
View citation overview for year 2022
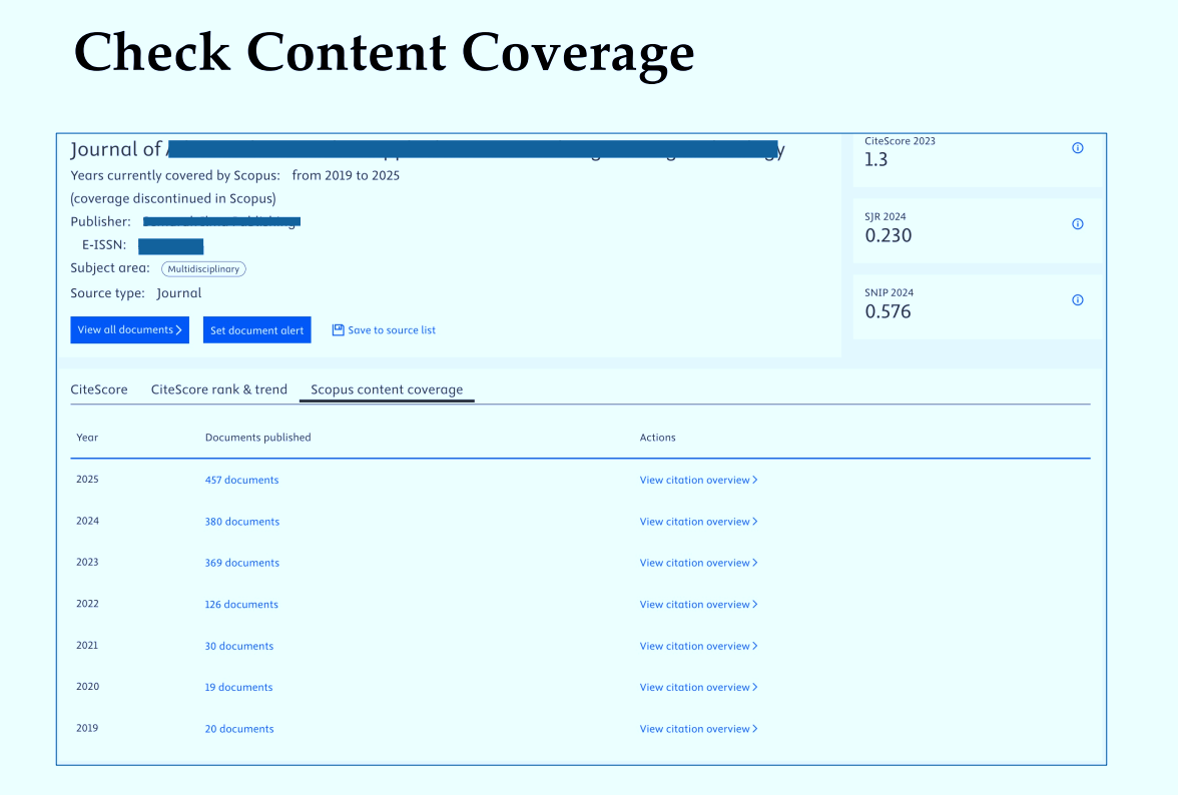(x=699, y=604)
